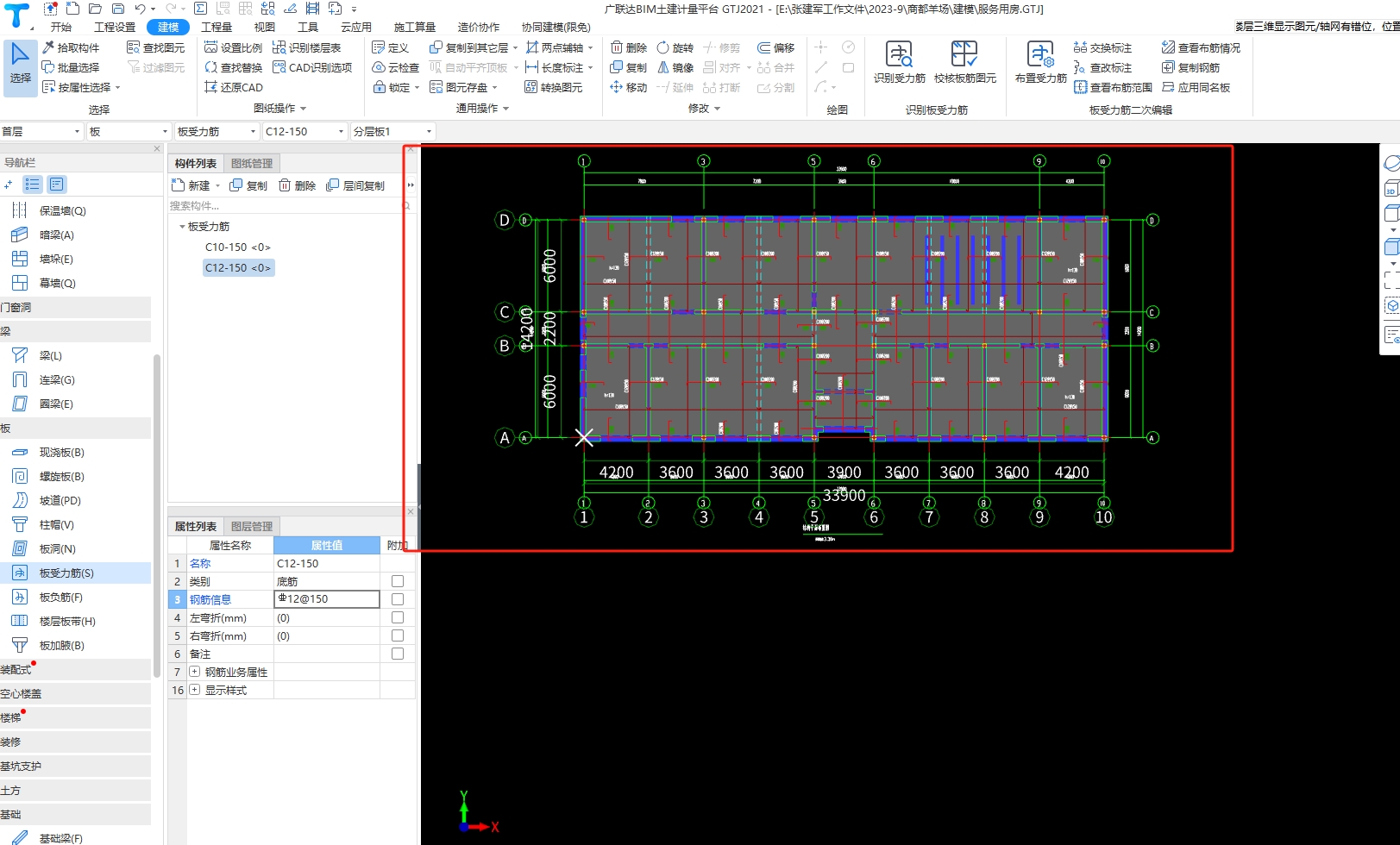Screen dimensions: 1400x845
Task: Tick the 备注 row checkbox
Action: coord(398,654)
